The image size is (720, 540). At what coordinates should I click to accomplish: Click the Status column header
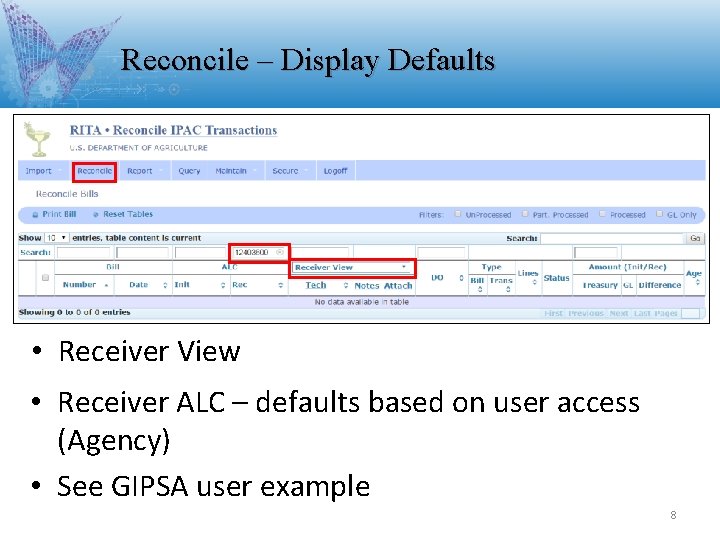[x=556, y=278]
